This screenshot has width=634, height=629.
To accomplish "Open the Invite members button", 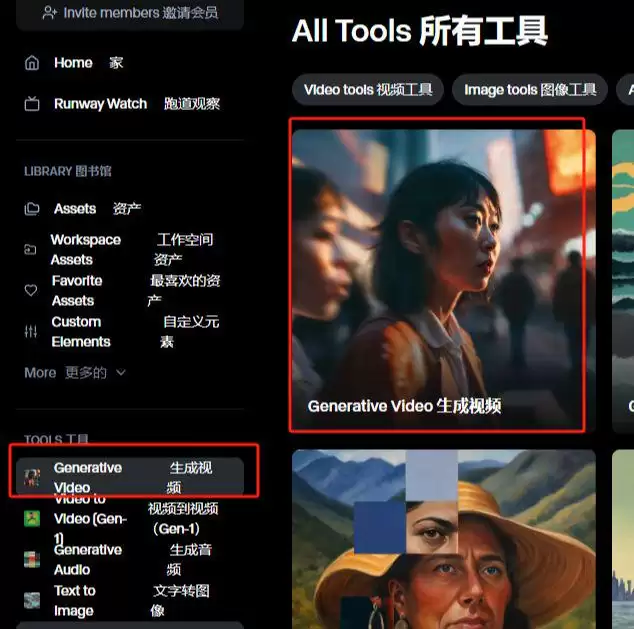I will (130, 13).
